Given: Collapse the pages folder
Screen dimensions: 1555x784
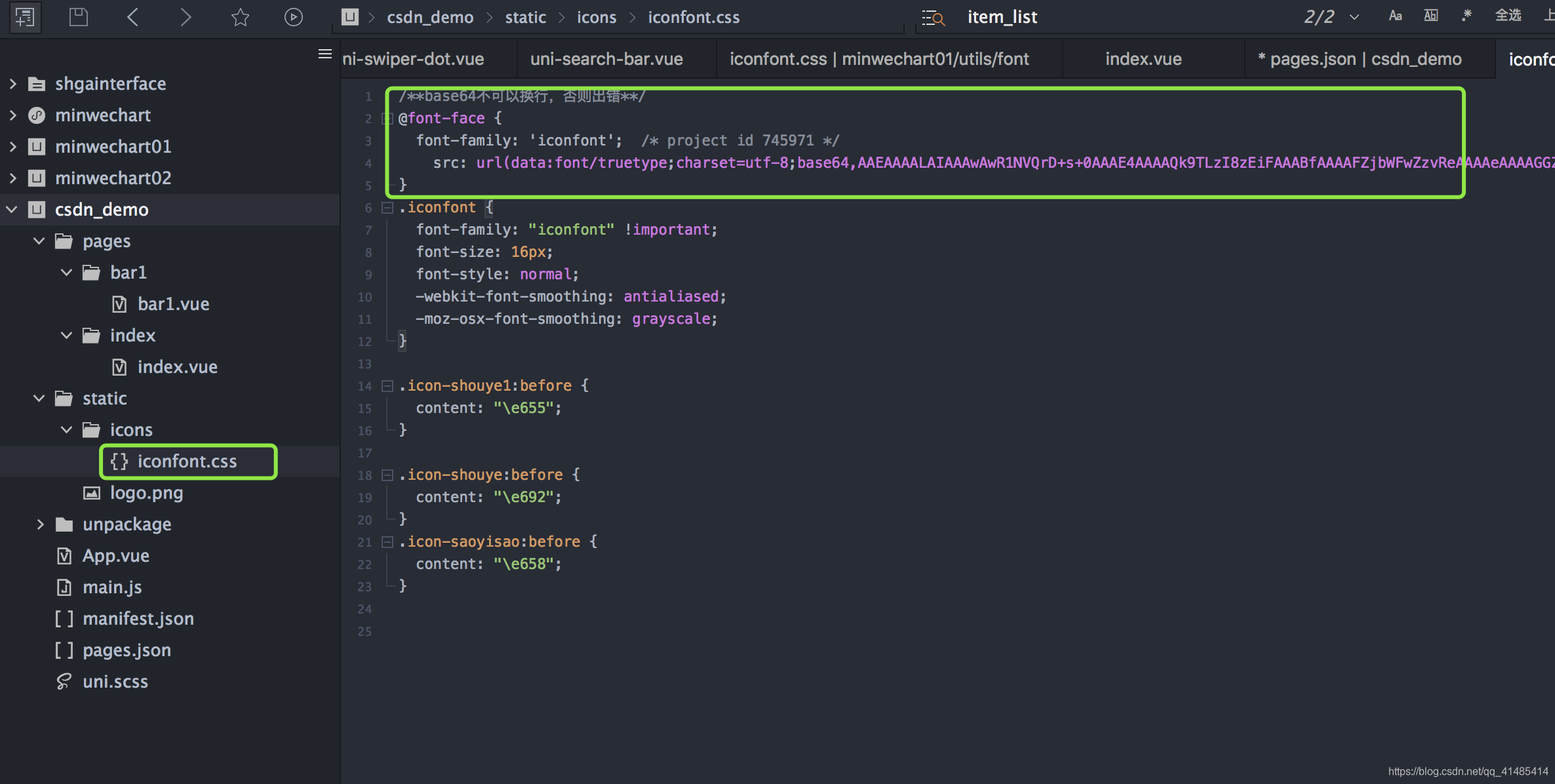Looking at the screenshot, I should [x=39, y=241].
